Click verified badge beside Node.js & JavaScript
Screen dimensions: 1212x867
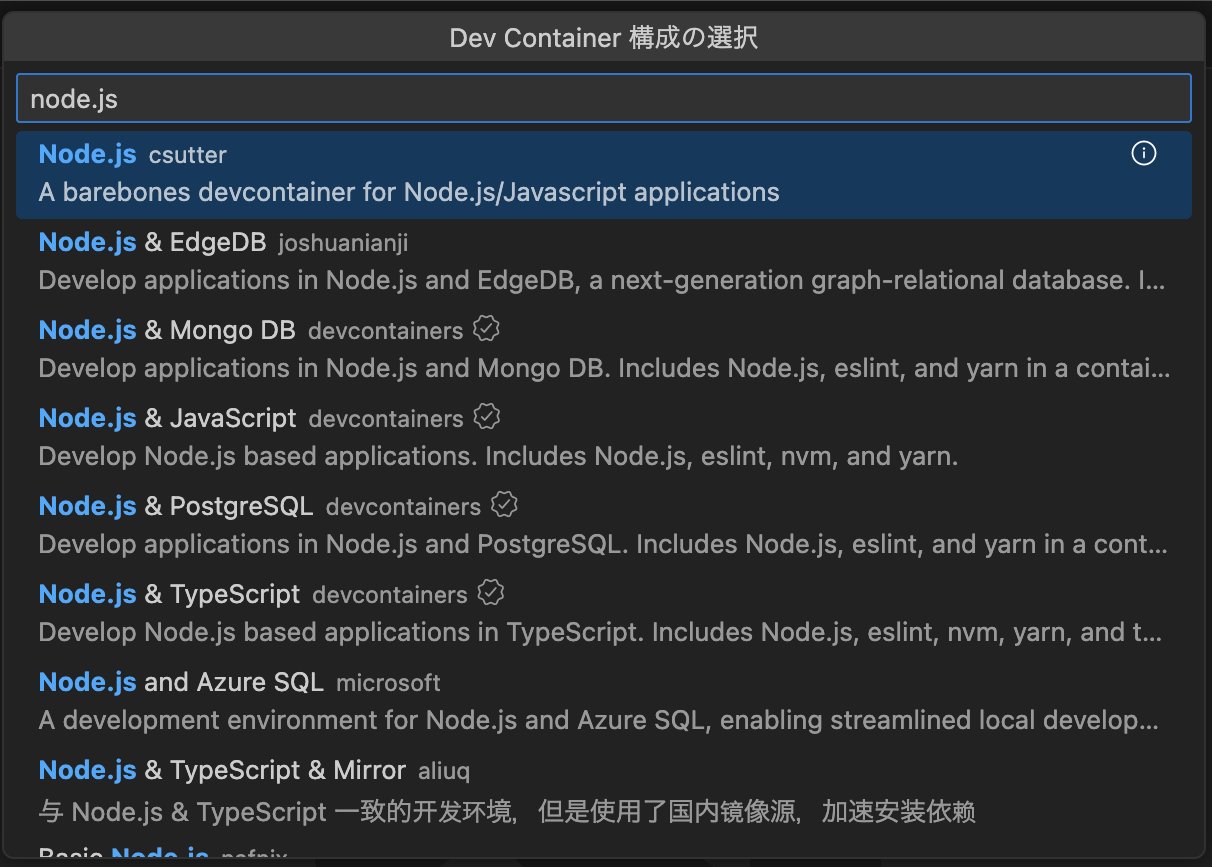[486, 417]
